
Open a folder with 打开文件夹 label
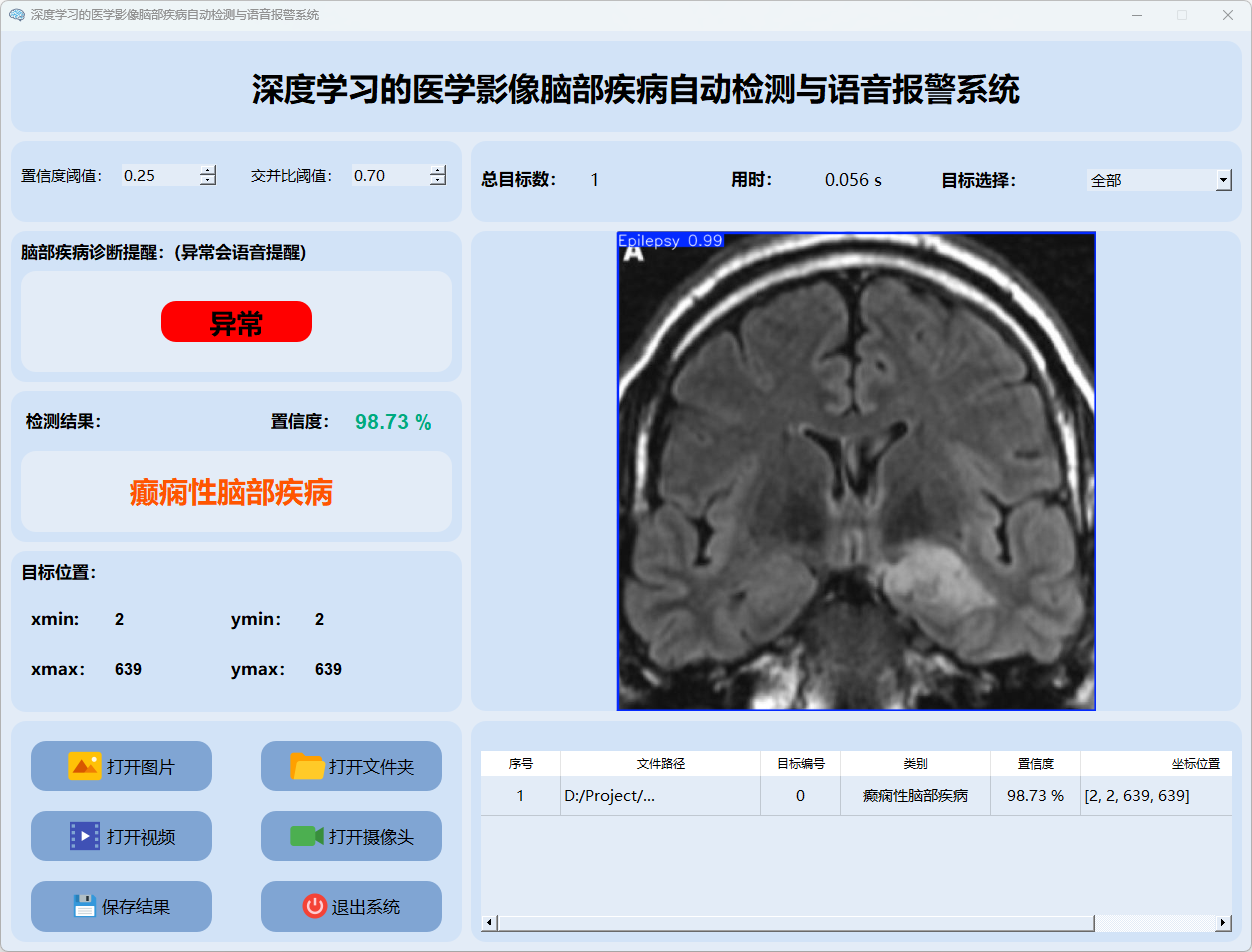pos(371,767)
